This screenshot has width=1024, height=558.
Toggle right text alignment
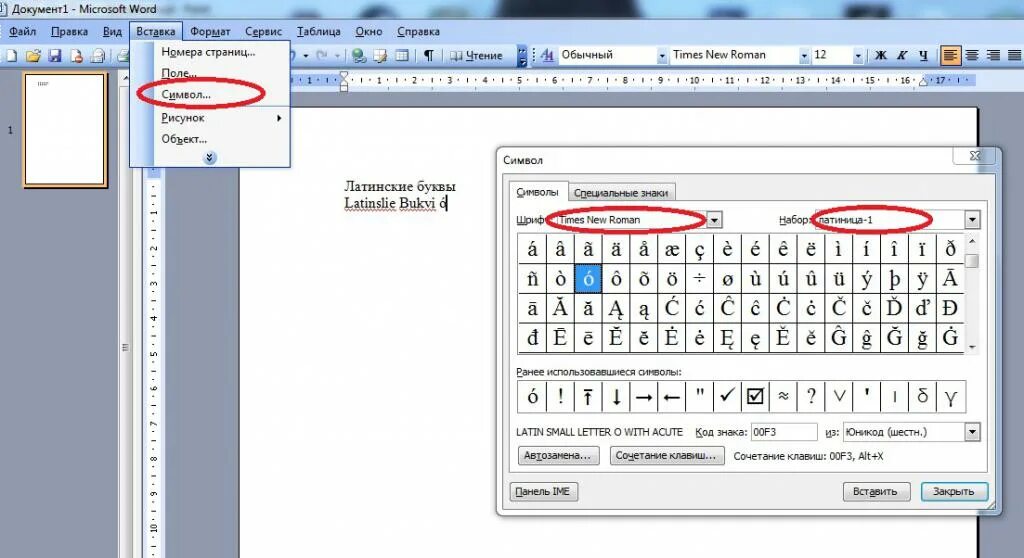click(x=993, y=56)
